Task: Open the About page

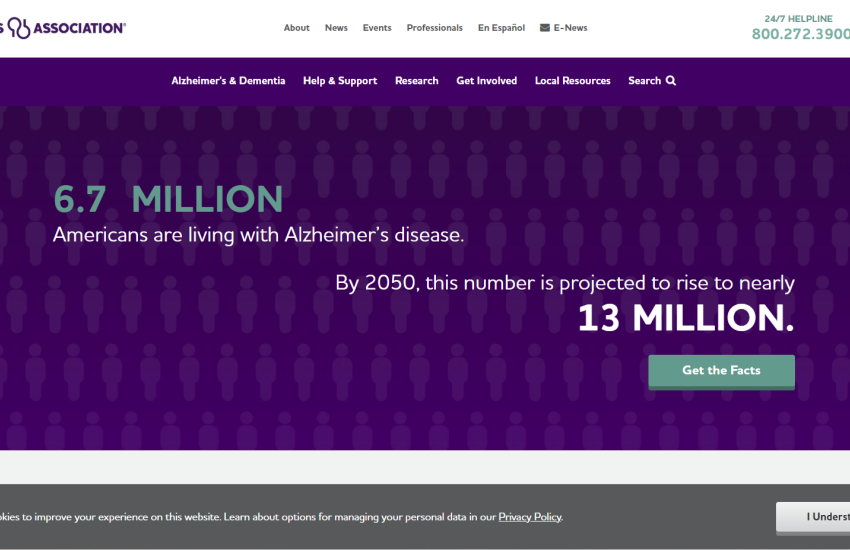Action: (x=297, y=28)
